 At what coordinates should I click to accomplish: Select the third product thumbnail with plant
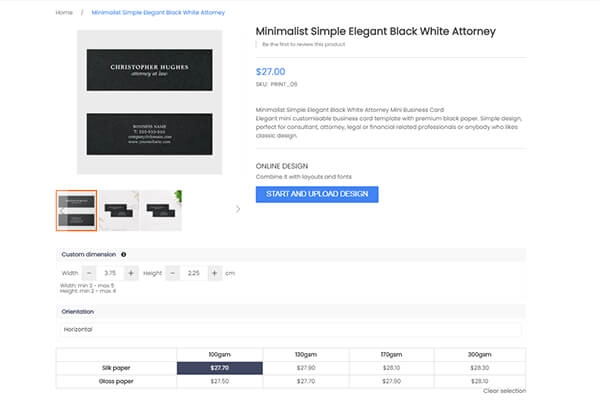point(161,210)
